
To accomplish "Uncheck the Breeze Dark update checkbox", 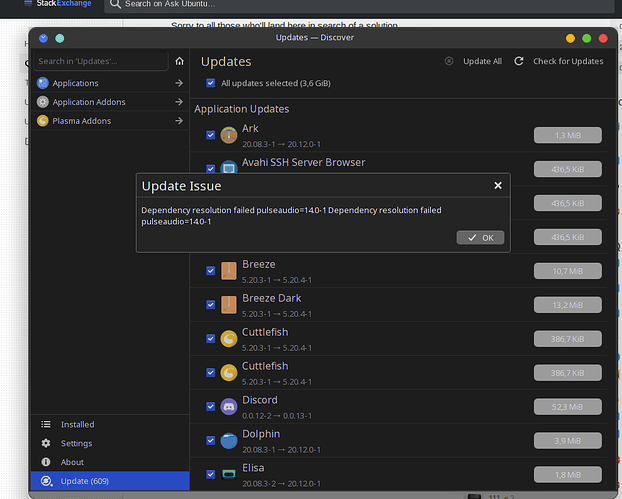I will (x=211, y=305).
